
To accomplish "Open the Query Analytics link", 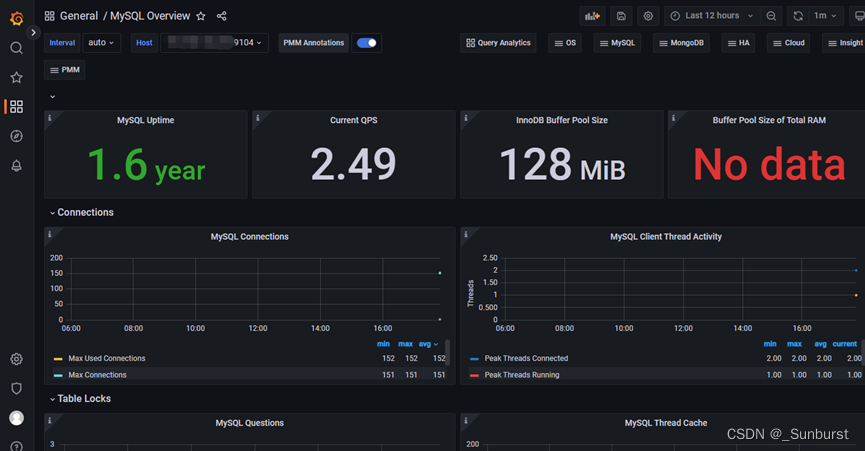I will (498, 43).
